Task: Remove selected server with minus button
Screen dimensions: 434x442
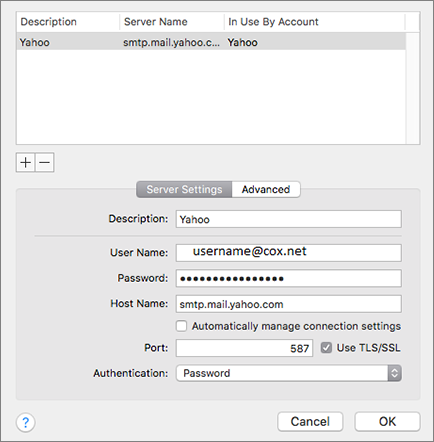Action: (45, 163)
